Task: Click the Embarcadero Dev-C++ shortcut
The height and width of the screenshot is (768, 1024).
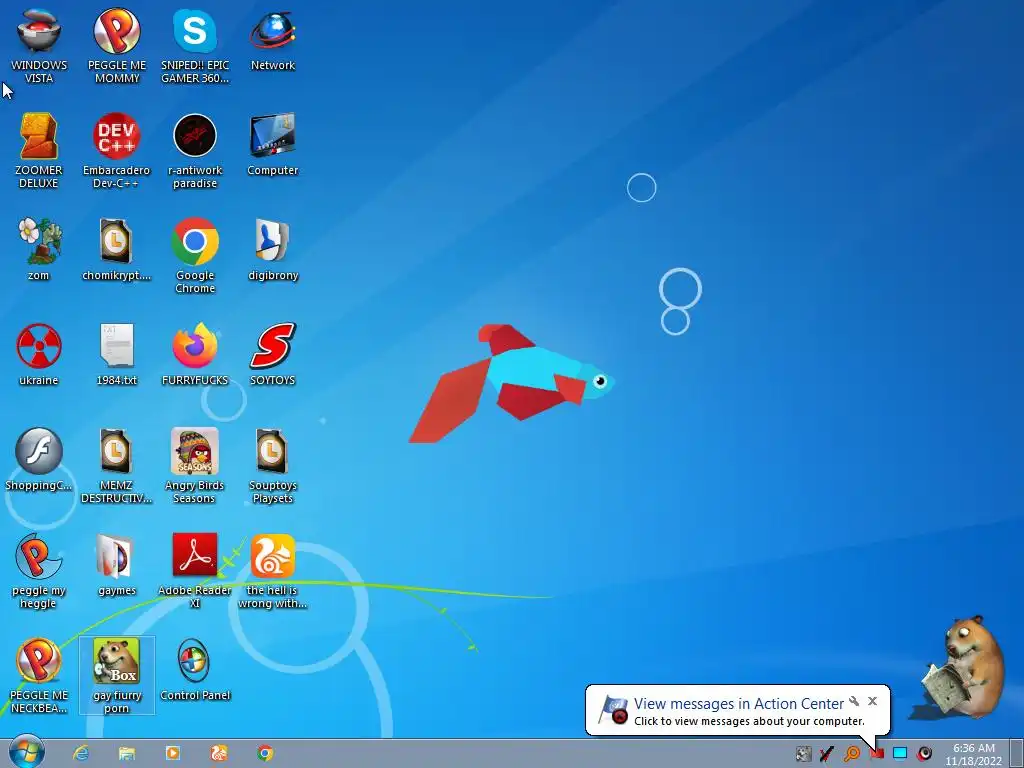Action: click(116, 151)
